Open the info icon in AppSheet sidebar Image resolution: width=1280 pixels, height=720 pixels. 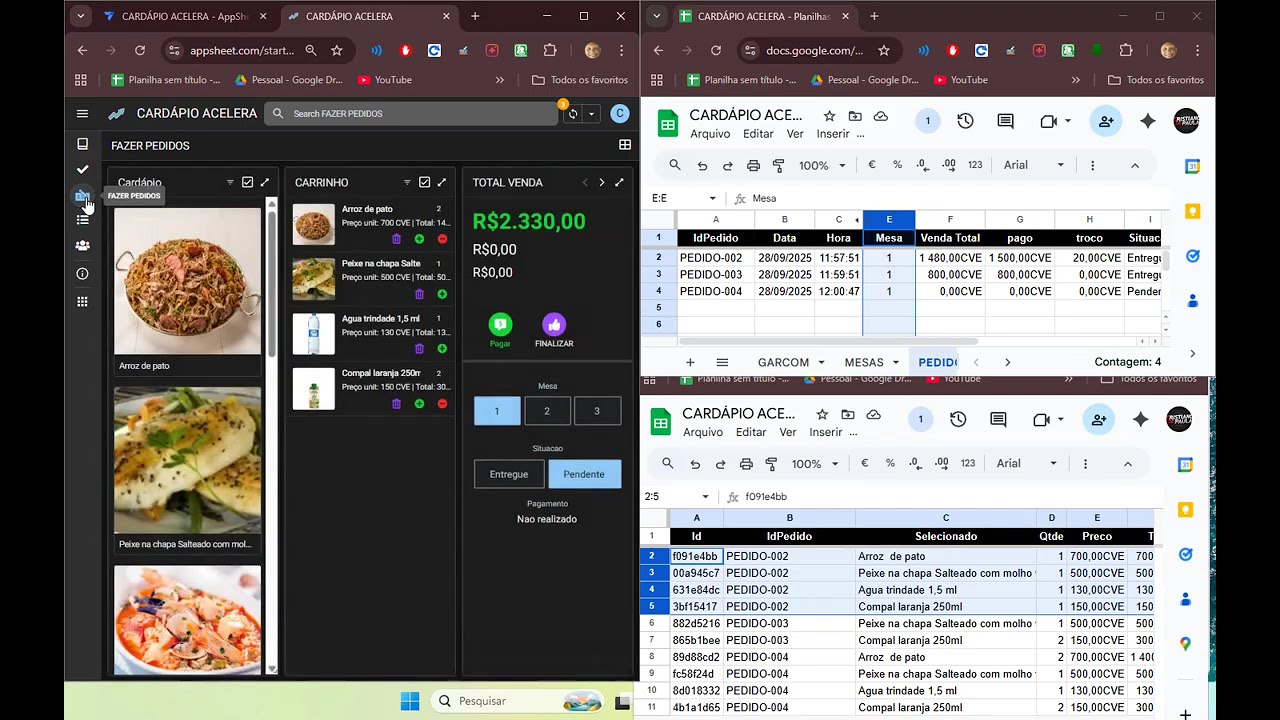[82, 273]
